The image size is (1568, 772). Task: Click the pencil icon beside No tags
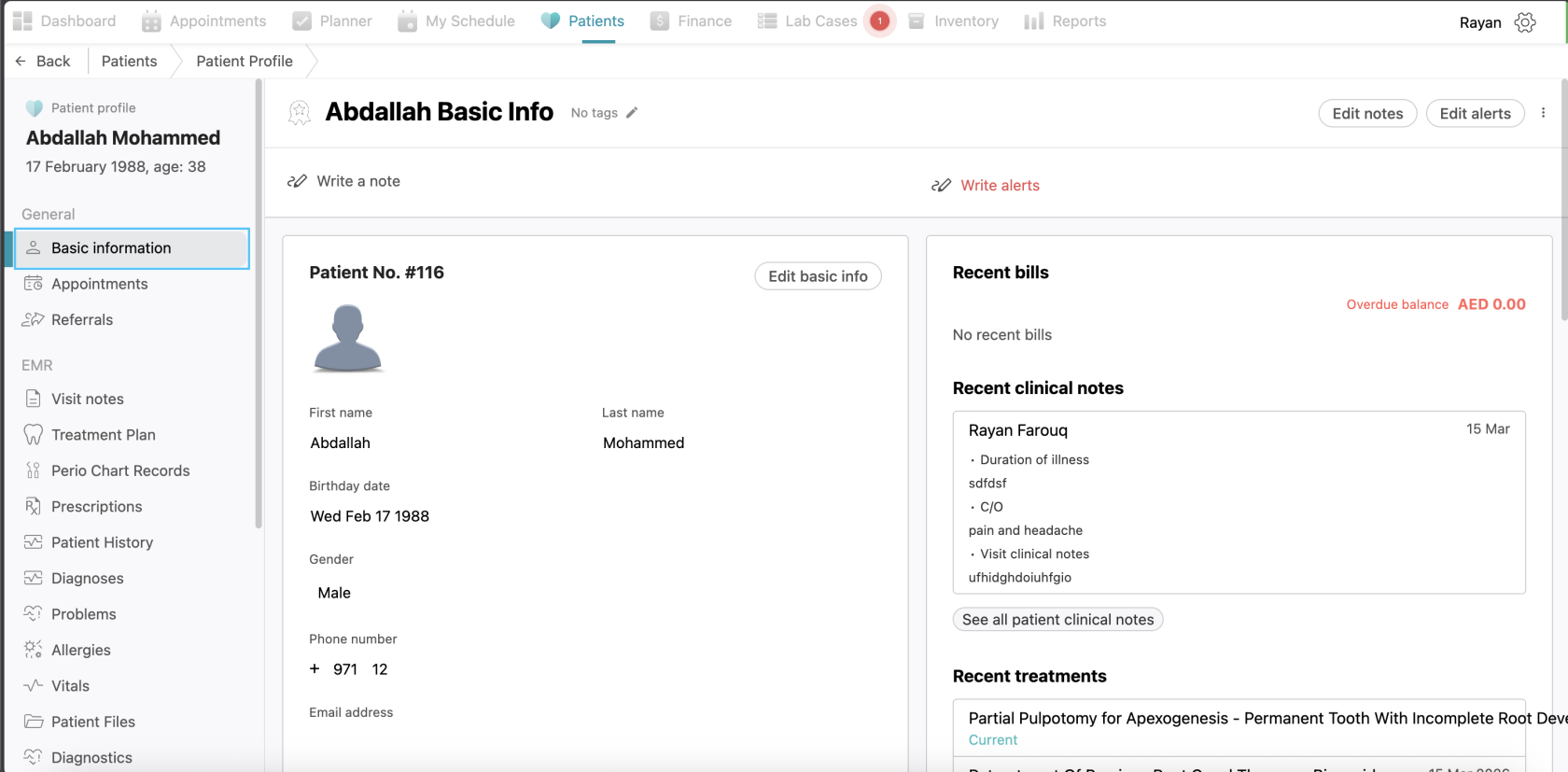(632, 113)
